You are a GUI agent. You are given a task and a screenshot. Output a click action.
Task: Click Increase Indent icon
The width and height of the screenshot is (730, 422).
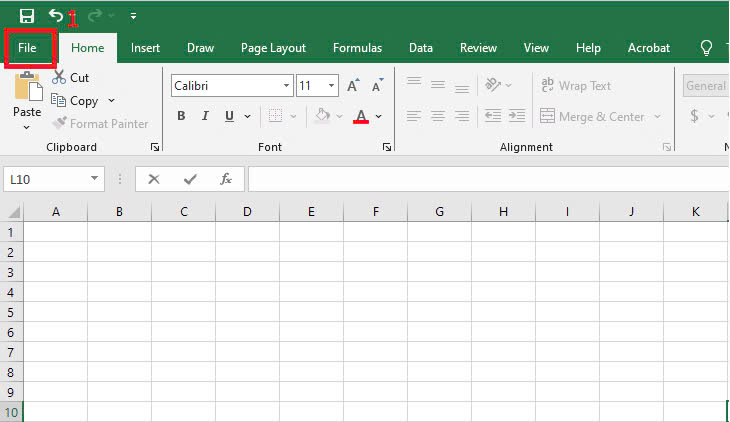click(x=517, y=116)
